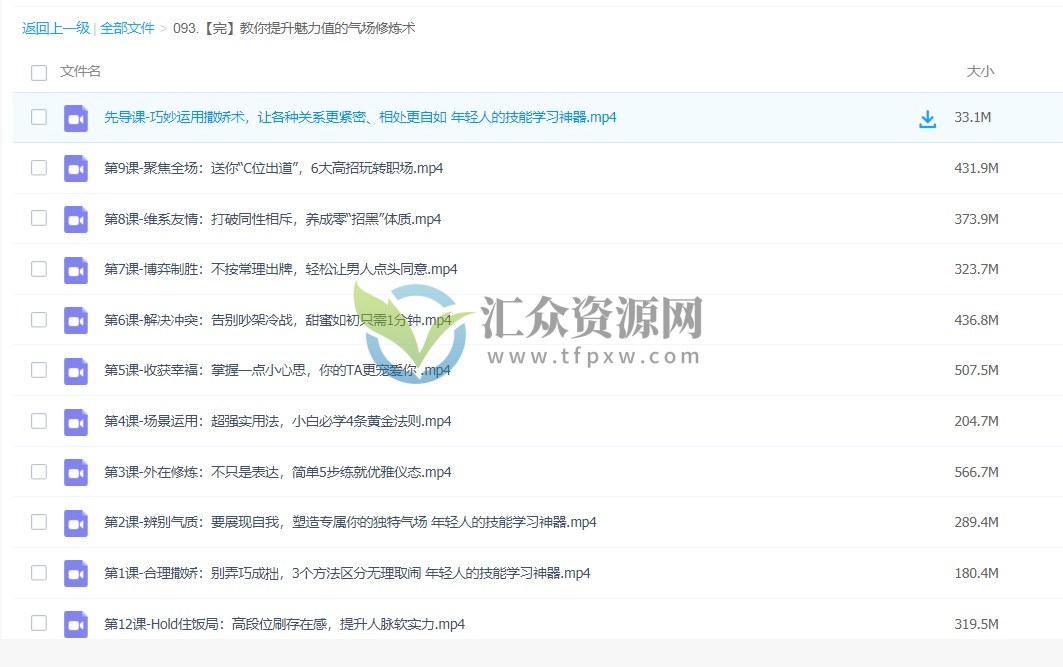Open 返回上一级 breadcrumb link

tap(53, 29)
